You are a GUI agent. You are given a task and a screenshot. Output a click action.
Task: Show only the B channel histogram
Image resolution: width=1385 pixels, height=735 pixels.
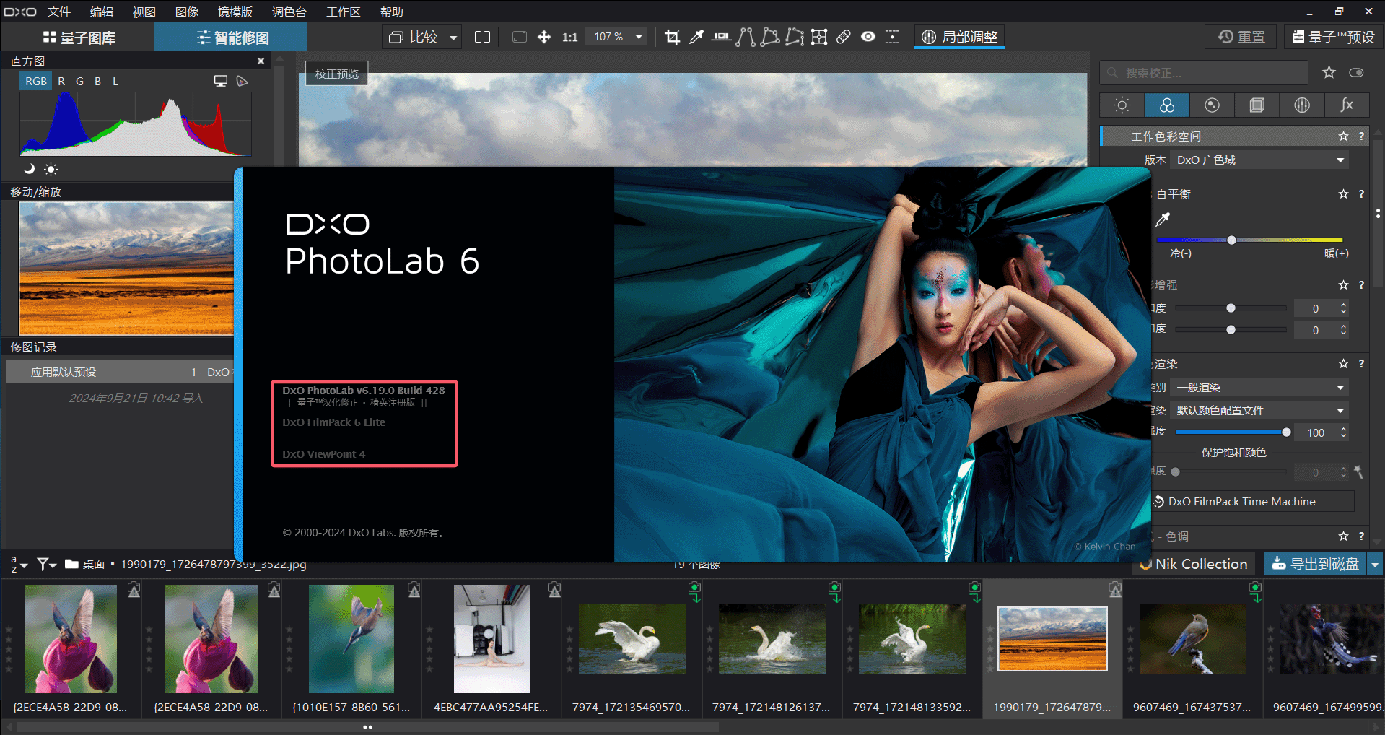pyautogui.click(x=97, y=81)
